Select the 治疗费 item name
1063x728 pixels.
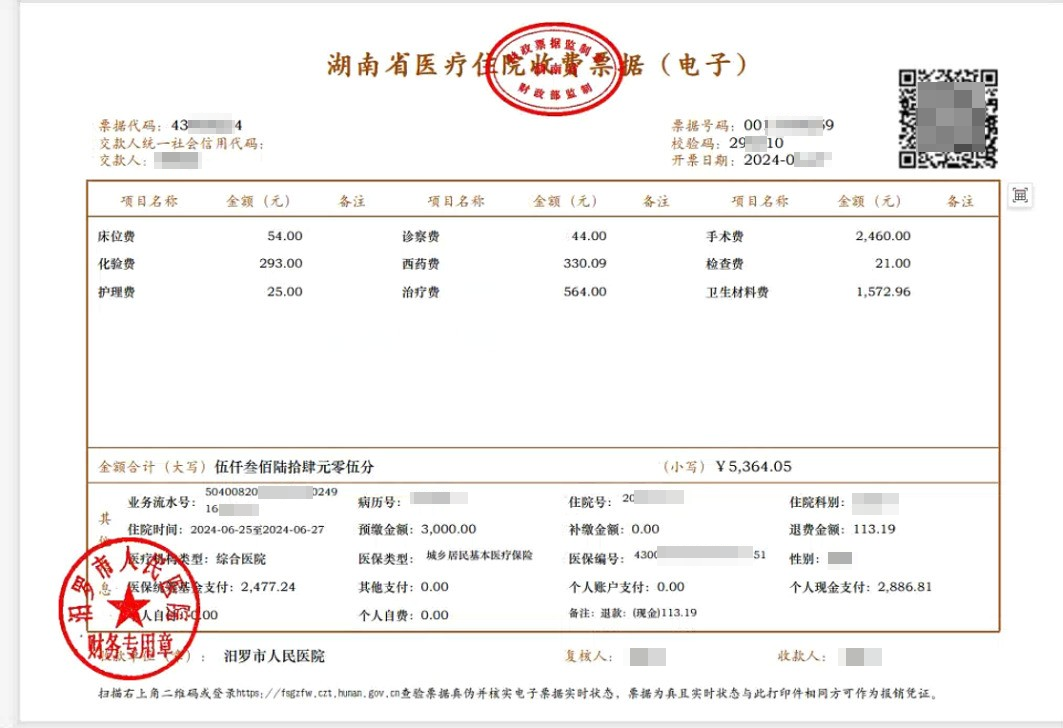click(x=420, y=292)
